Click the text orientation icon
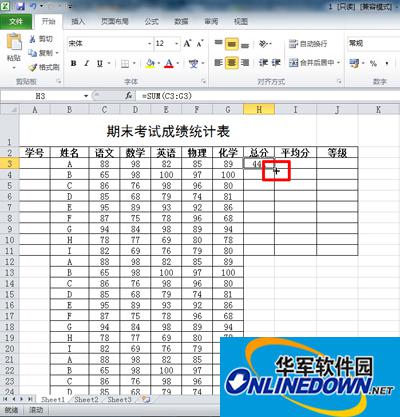400x417 pixels. pos(263,43)
